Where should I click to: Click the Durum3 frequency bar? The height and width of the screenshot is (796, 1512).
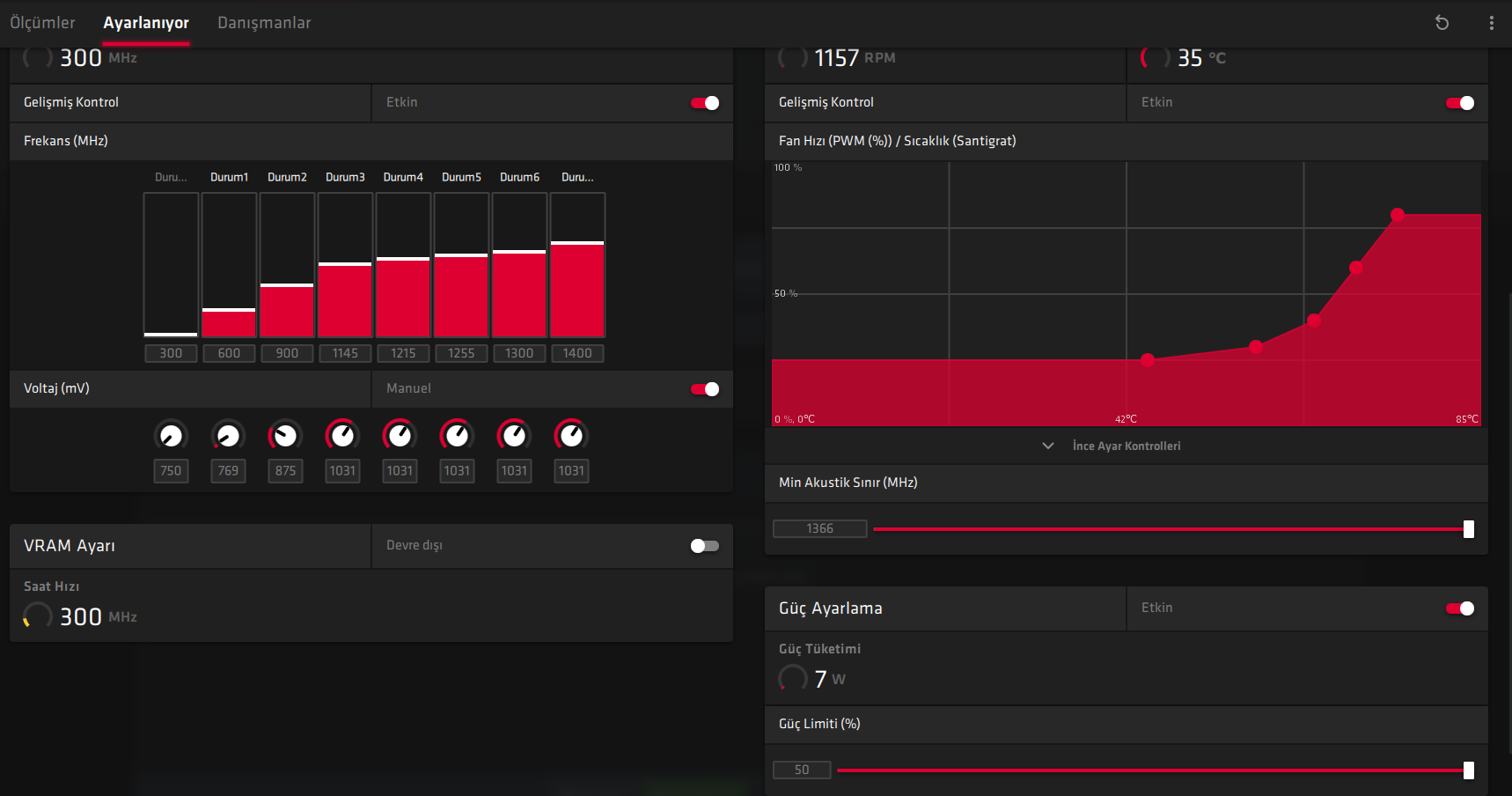coord(345,265)
